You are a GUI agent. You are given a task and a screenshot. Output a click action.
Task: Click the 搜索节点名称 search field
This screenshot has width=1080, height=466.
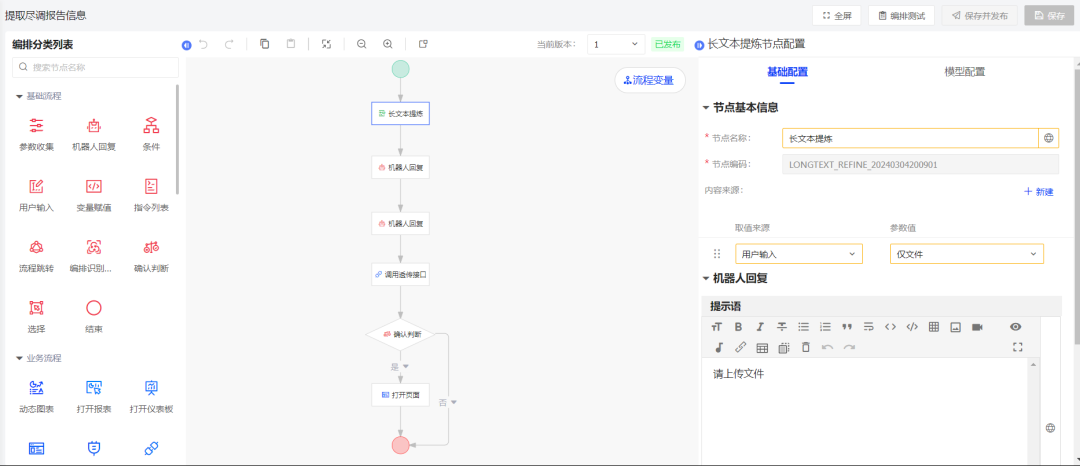tap(96, 68)
